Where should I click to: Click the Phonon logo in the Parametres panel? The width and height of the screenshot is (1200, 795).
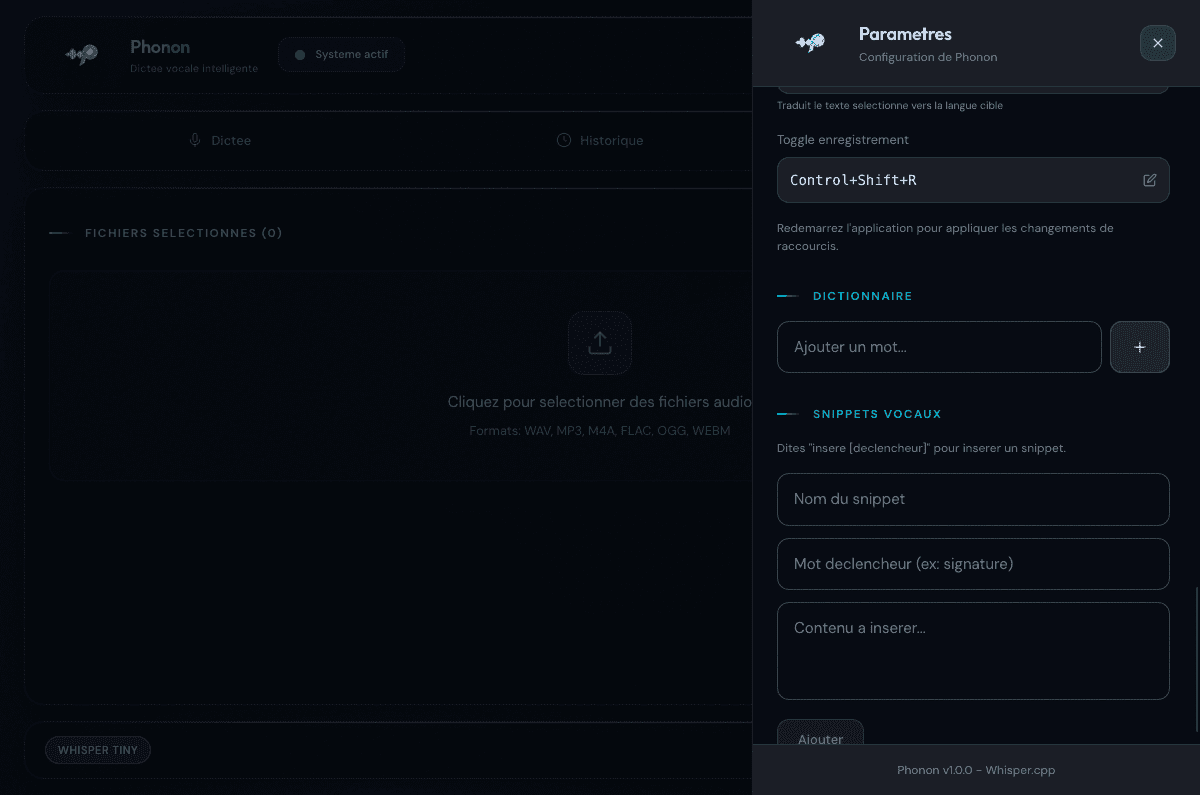(x=810, y=43)
